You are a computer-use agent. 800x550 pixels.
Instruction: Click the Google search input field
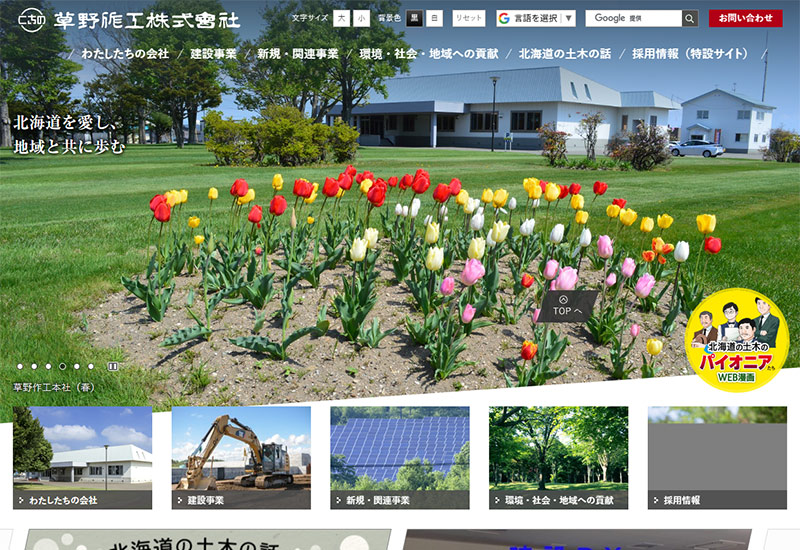coord(634,18)
